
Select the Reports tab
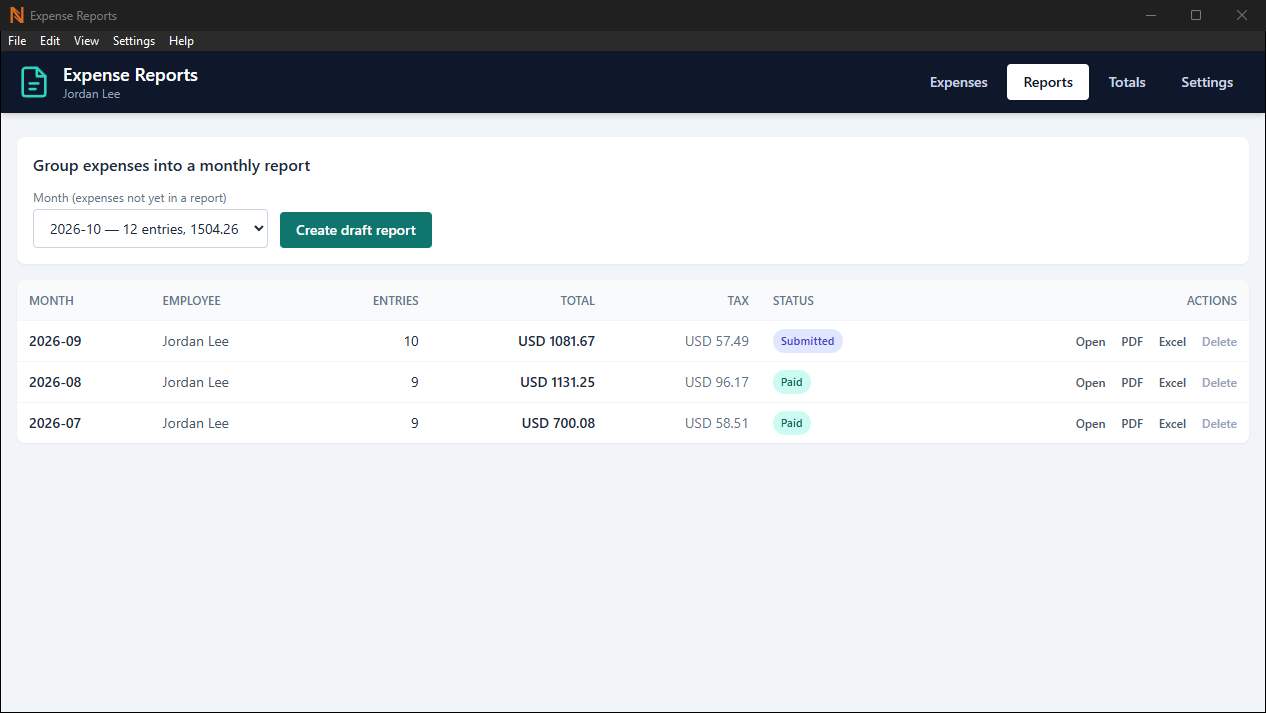click(1048, 82)
